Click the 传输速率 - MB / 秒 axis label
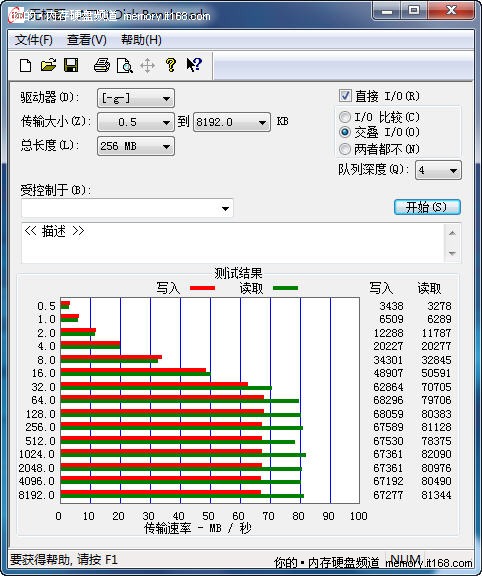 click(198, 528)
